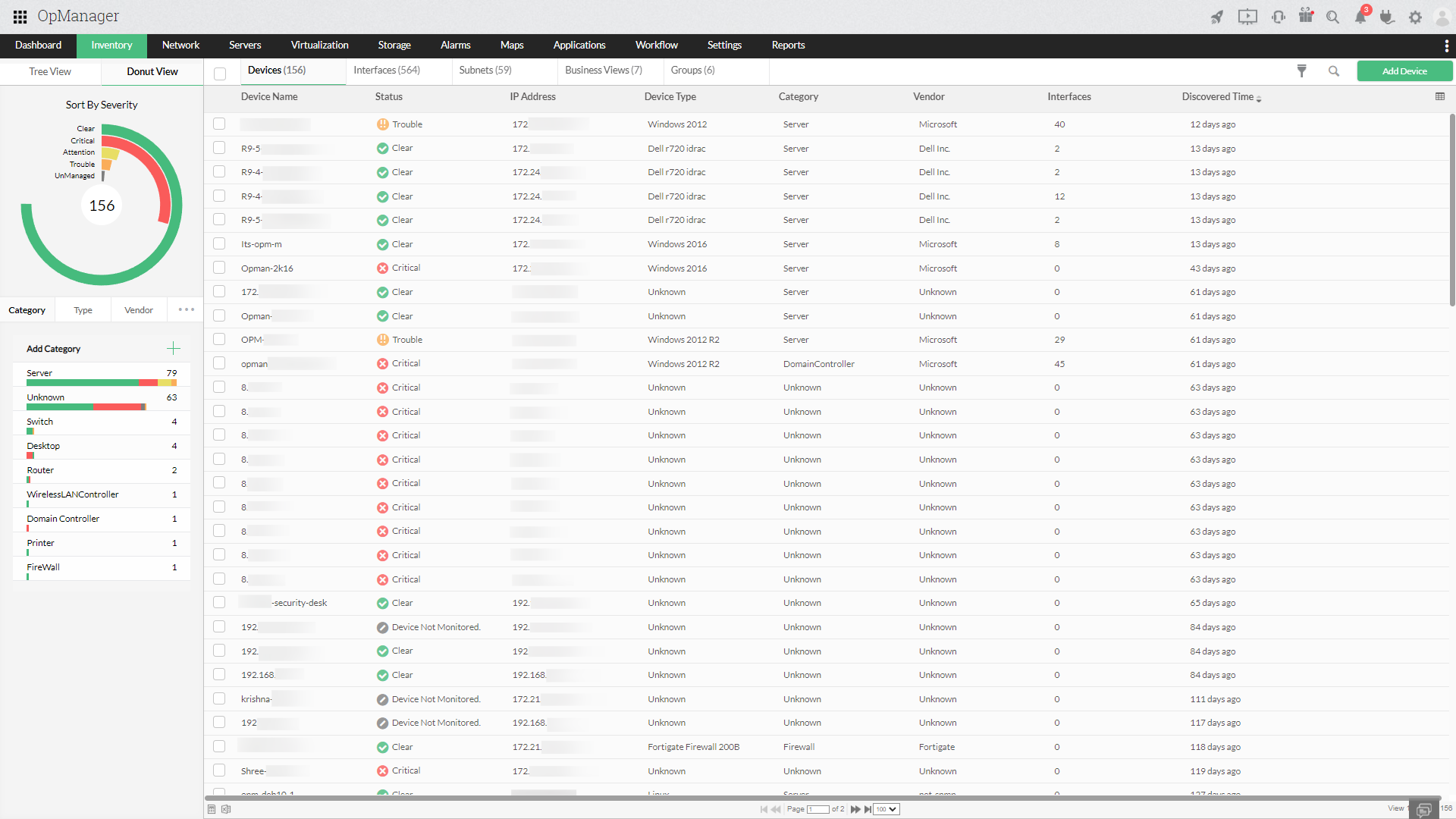The height and width of the screenshot is (819, 1456).
Task: Open the search icon in top navigation
Action: point(1334,16)
